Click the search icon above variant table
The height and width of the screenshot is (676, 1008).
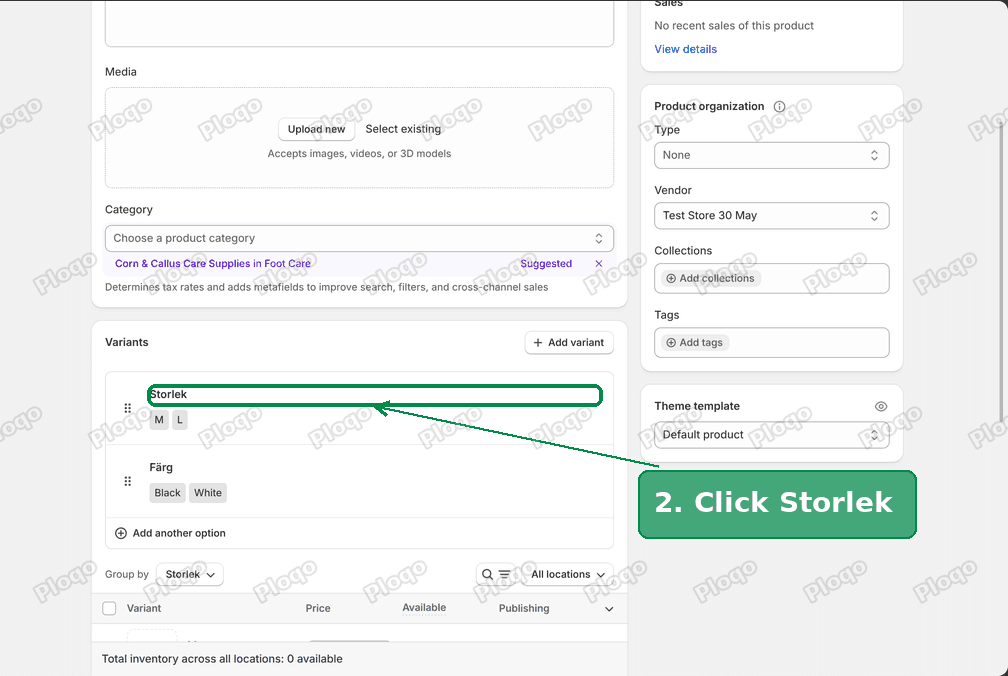pos(487,574)
